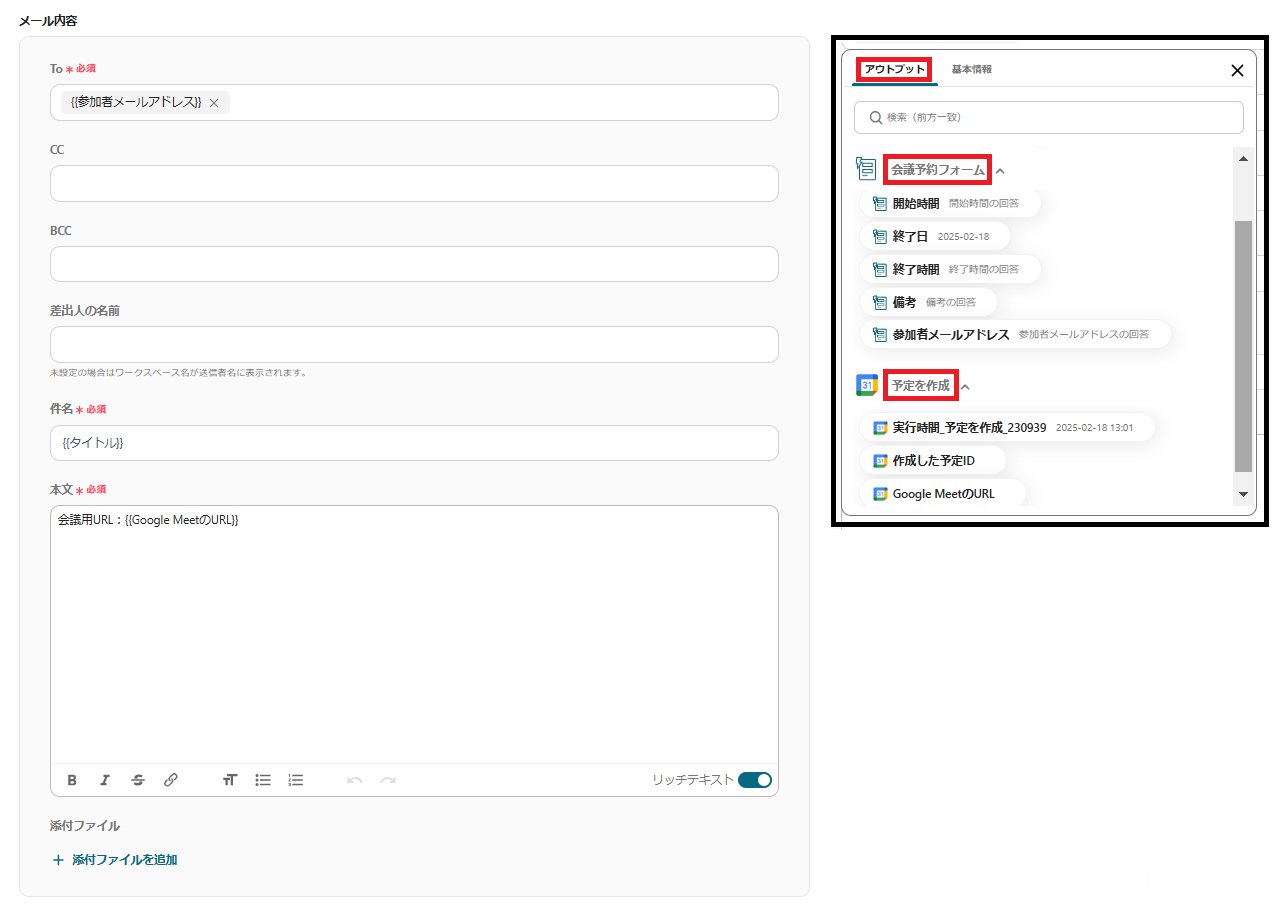Viewport: 1287px width, 913px height.
Task: Toggle the リッチテキスト switch
Action: (755, 780)
